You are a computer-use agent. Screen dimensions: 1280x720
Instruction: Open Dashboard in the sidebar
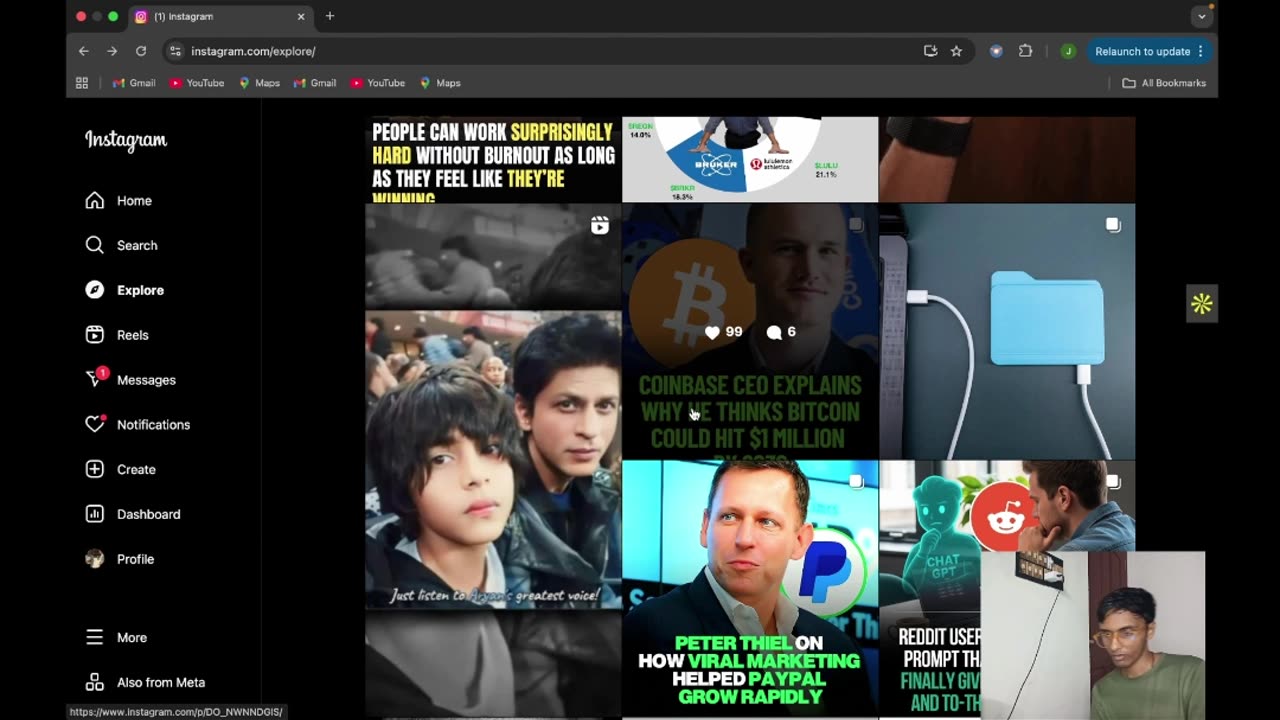tap(148, 514)
